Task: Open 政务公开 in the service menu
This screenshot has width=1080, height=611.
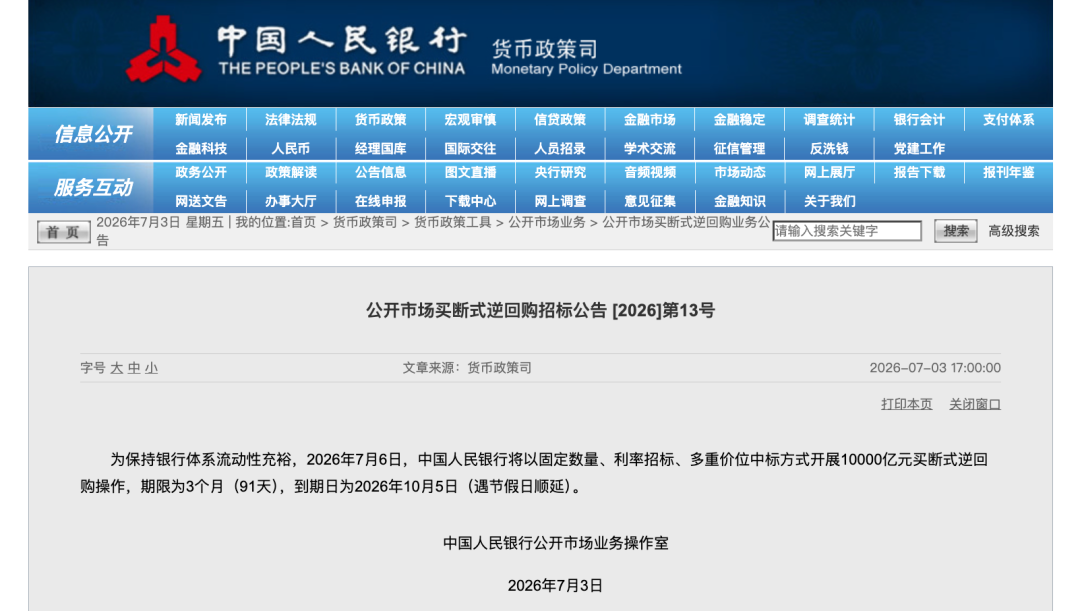Action: pyautogui.click(x=200, y=172)
